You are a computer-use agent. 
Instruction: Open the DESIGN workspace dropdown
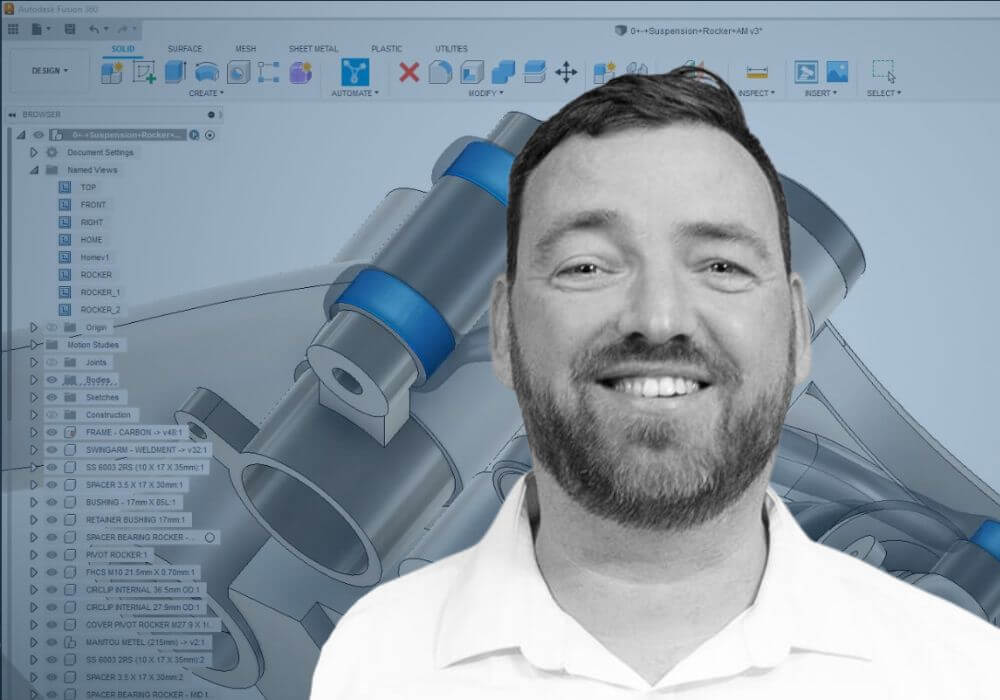(x=51, y=71)
